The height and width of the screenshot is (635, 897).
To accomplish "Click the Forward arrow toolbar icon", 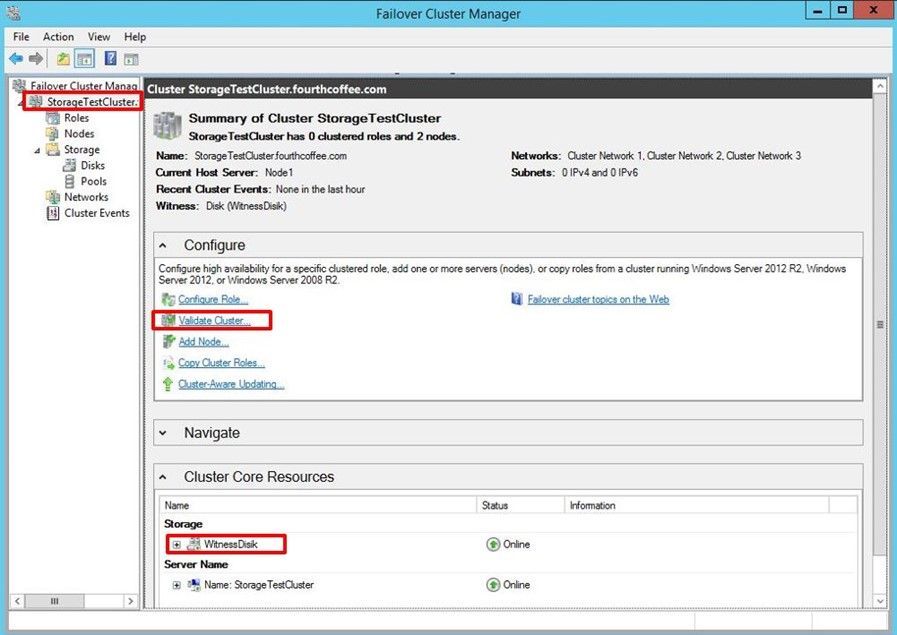I will pyautogui.click(x=36, y=58).
